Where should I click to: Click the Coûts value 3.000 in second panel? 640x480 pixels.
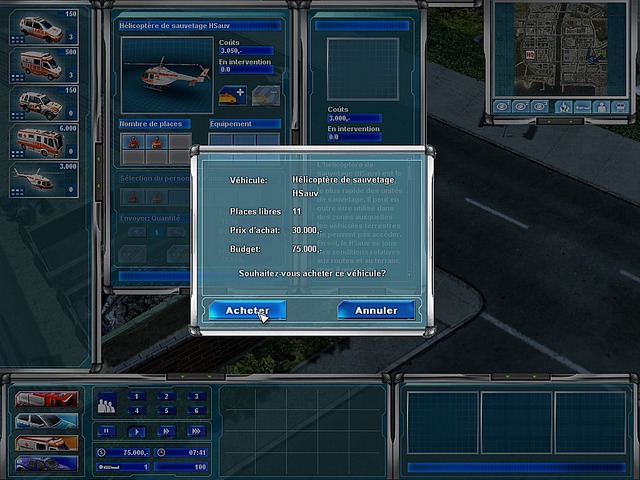pyautogui.click(x=354, y=118)
